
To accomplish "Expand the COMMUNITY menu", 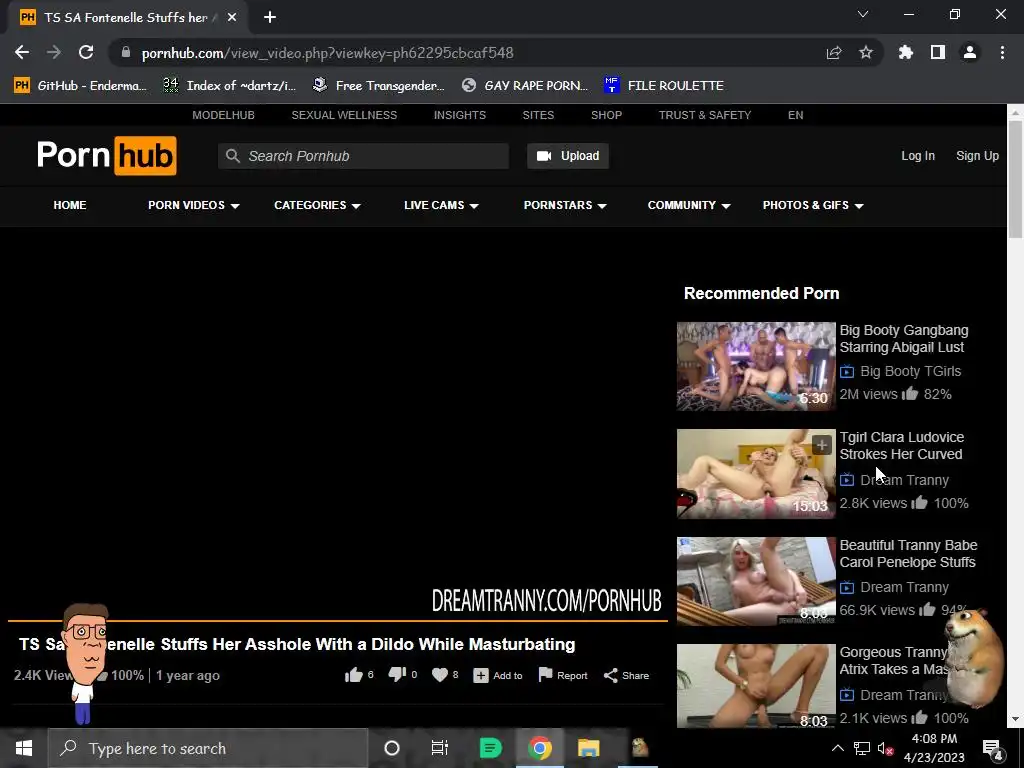I will tap(688, 205).
